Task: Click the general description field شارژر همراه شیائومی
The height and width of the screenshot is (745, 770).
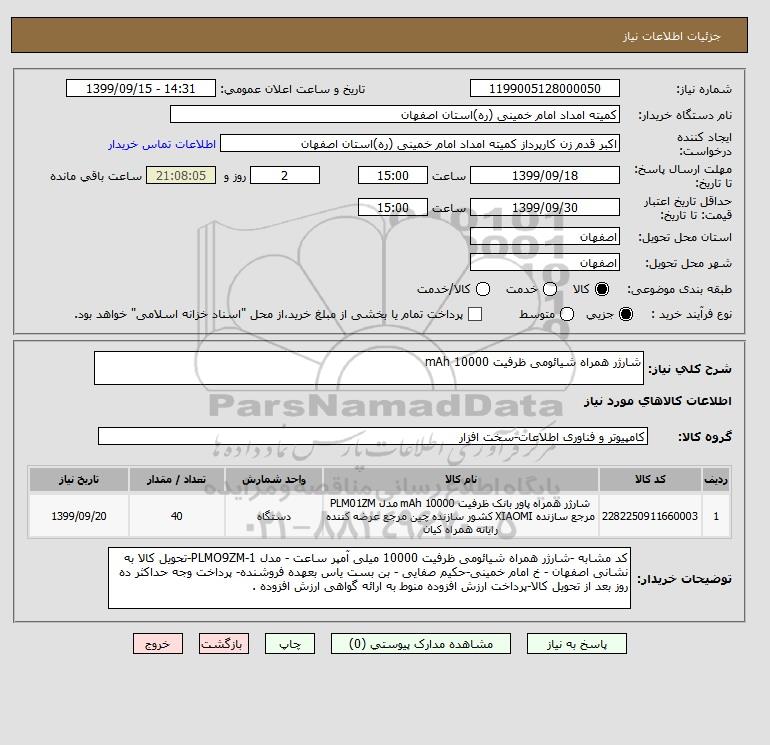Action: point(369,368)
